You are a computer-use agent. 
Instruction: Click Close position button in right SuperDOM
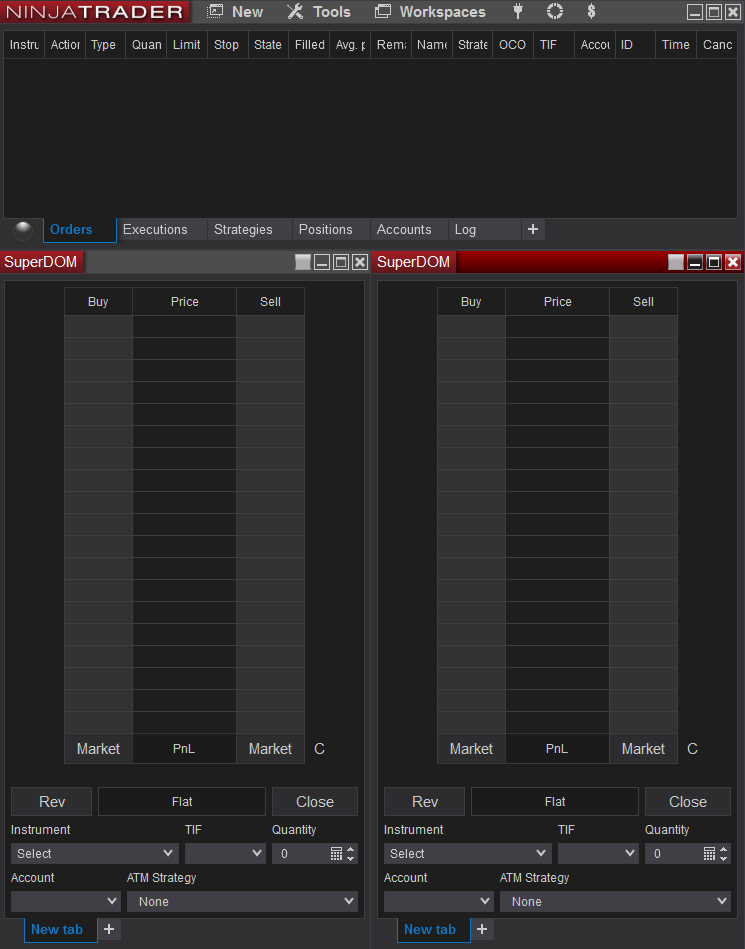click(688, 801)
